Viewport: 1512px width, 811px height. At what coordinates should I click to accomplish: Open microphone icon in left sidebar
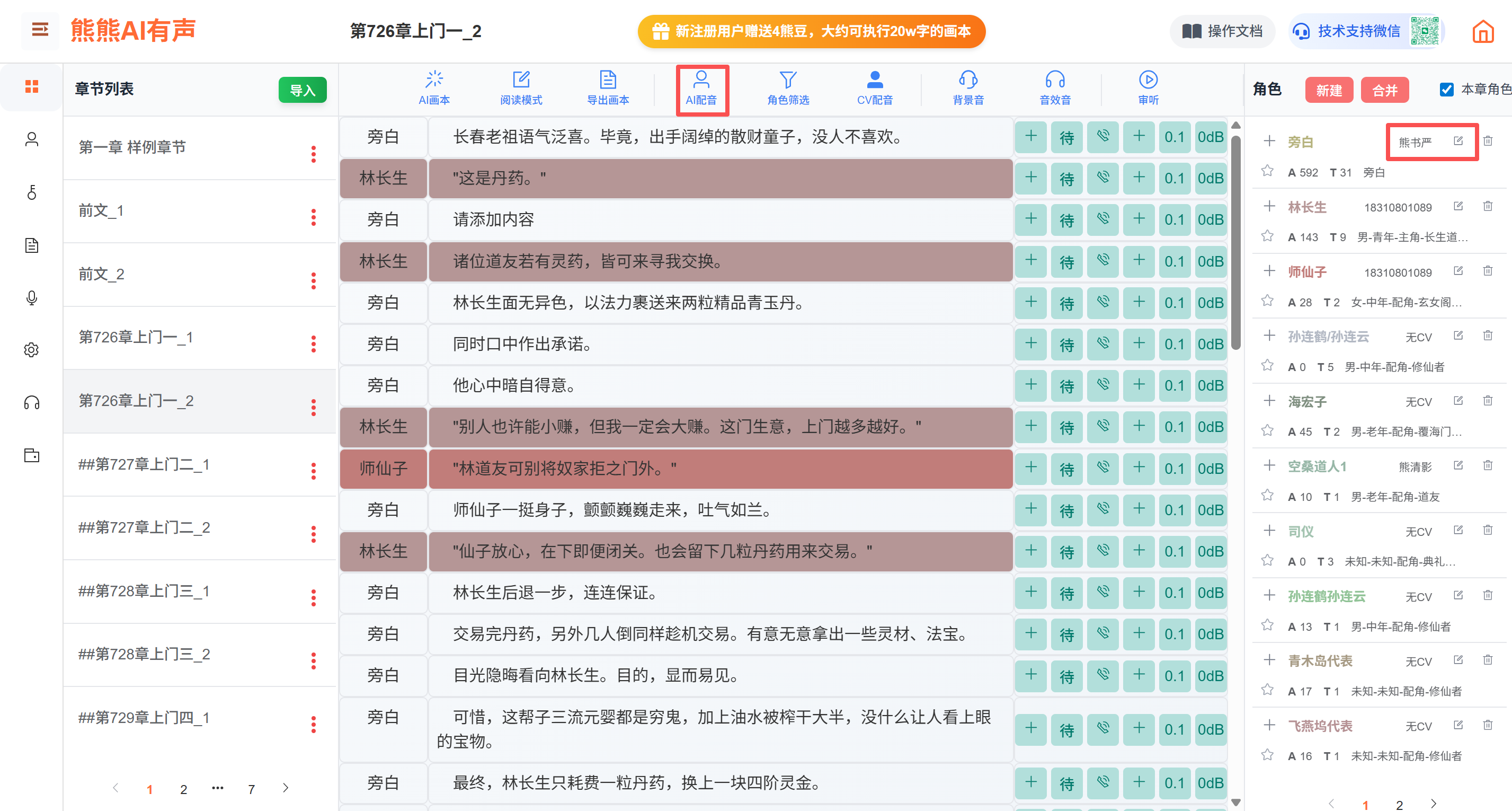32,298
